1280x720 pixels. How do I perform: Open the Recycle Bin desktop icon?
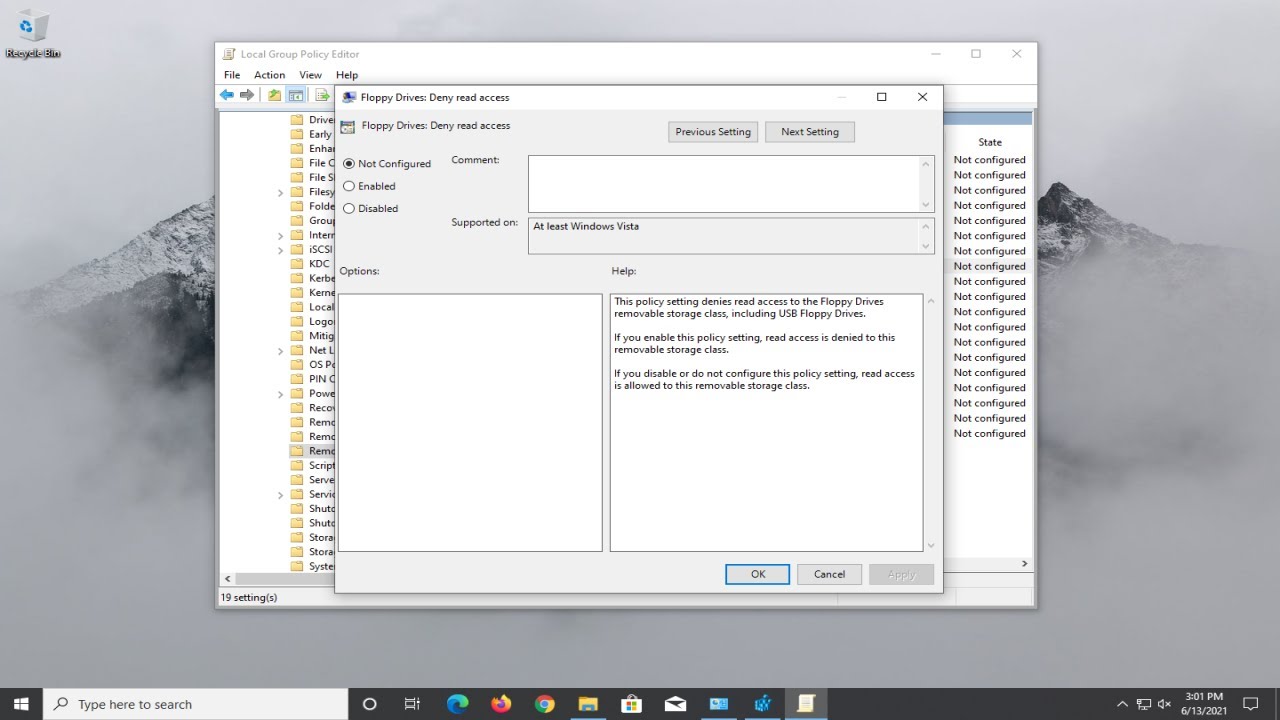(x=33, y=33)
